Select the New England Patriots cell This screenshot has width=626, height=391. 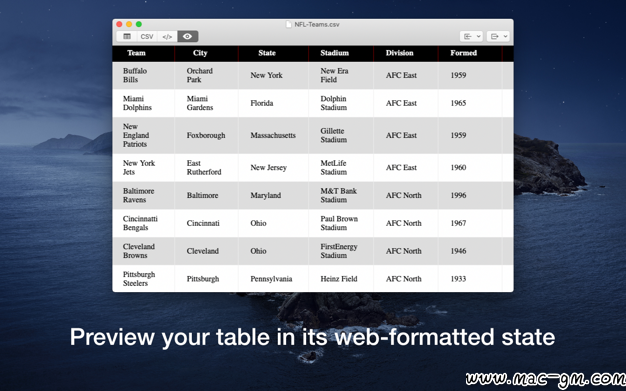pyautogui.click(x=143, y=135)
